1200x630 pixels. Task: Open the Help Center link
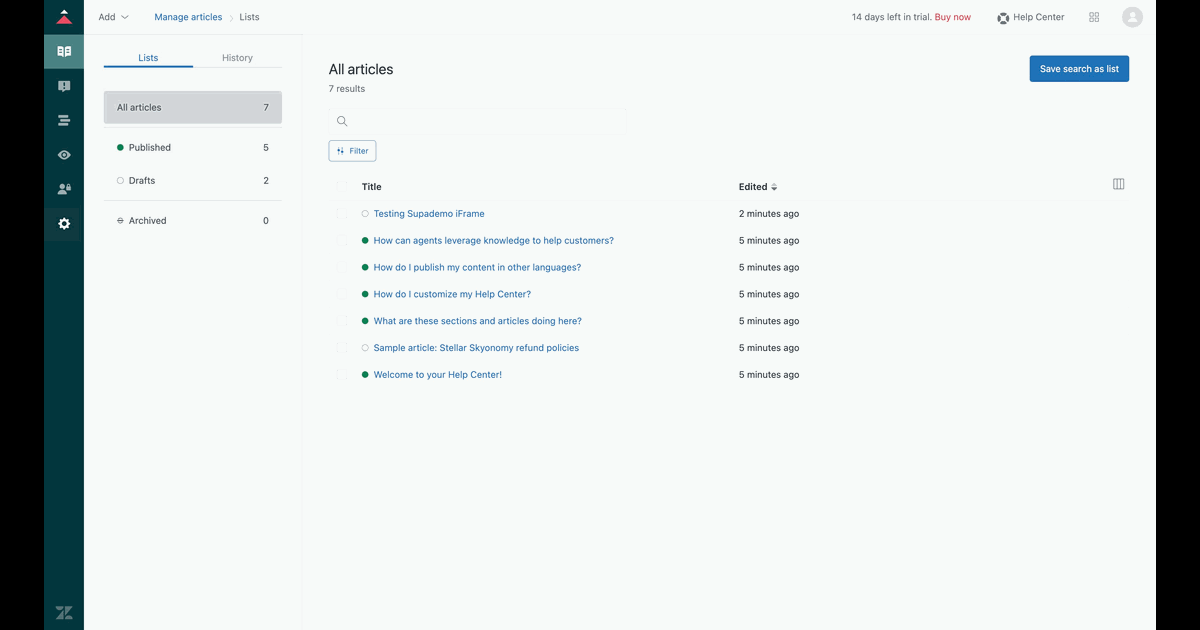(1031, 17)
